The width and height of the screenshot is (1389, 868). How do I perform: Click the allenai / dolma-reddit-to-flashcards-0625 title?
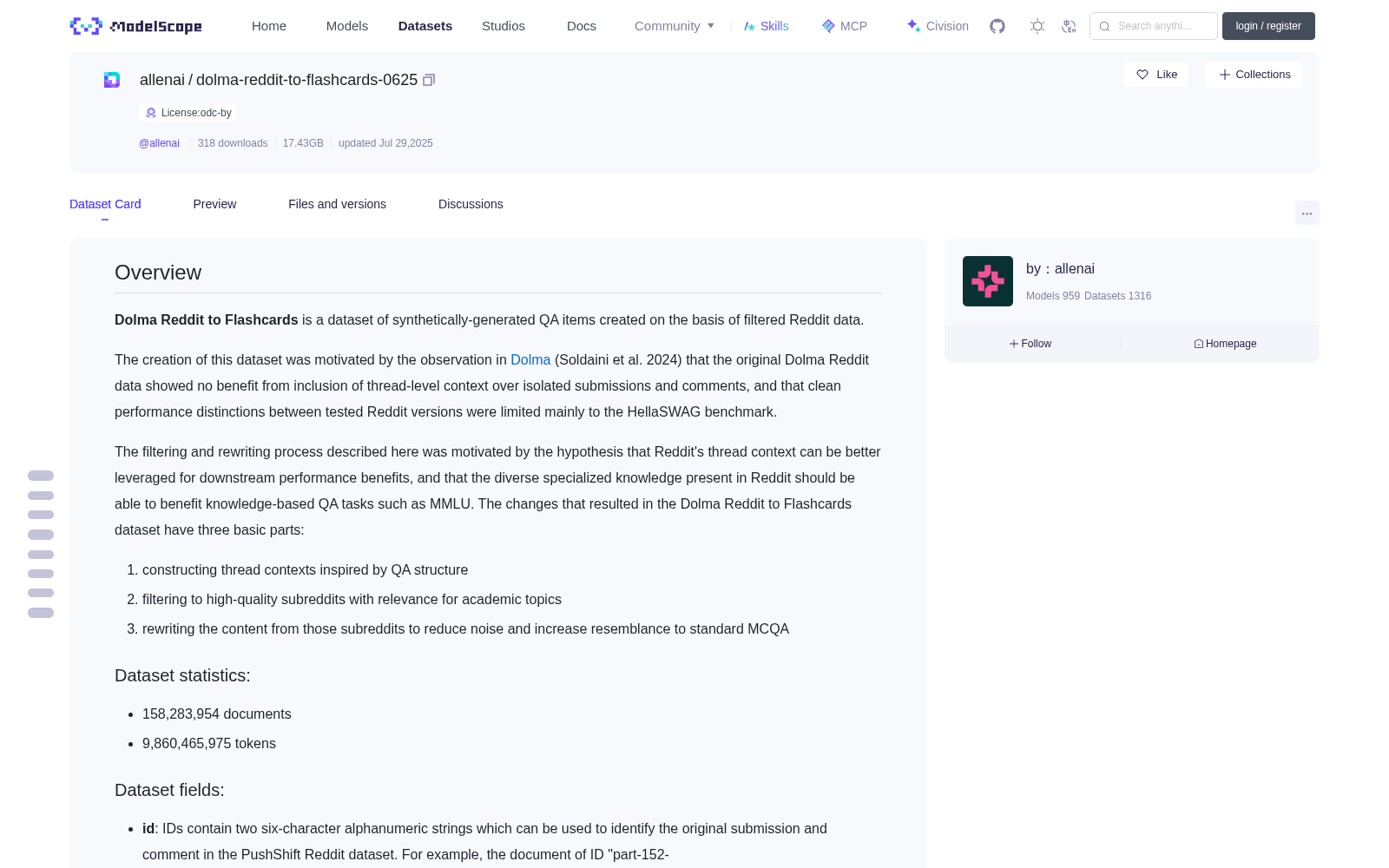pyautogui.click(x=279, y=80)
